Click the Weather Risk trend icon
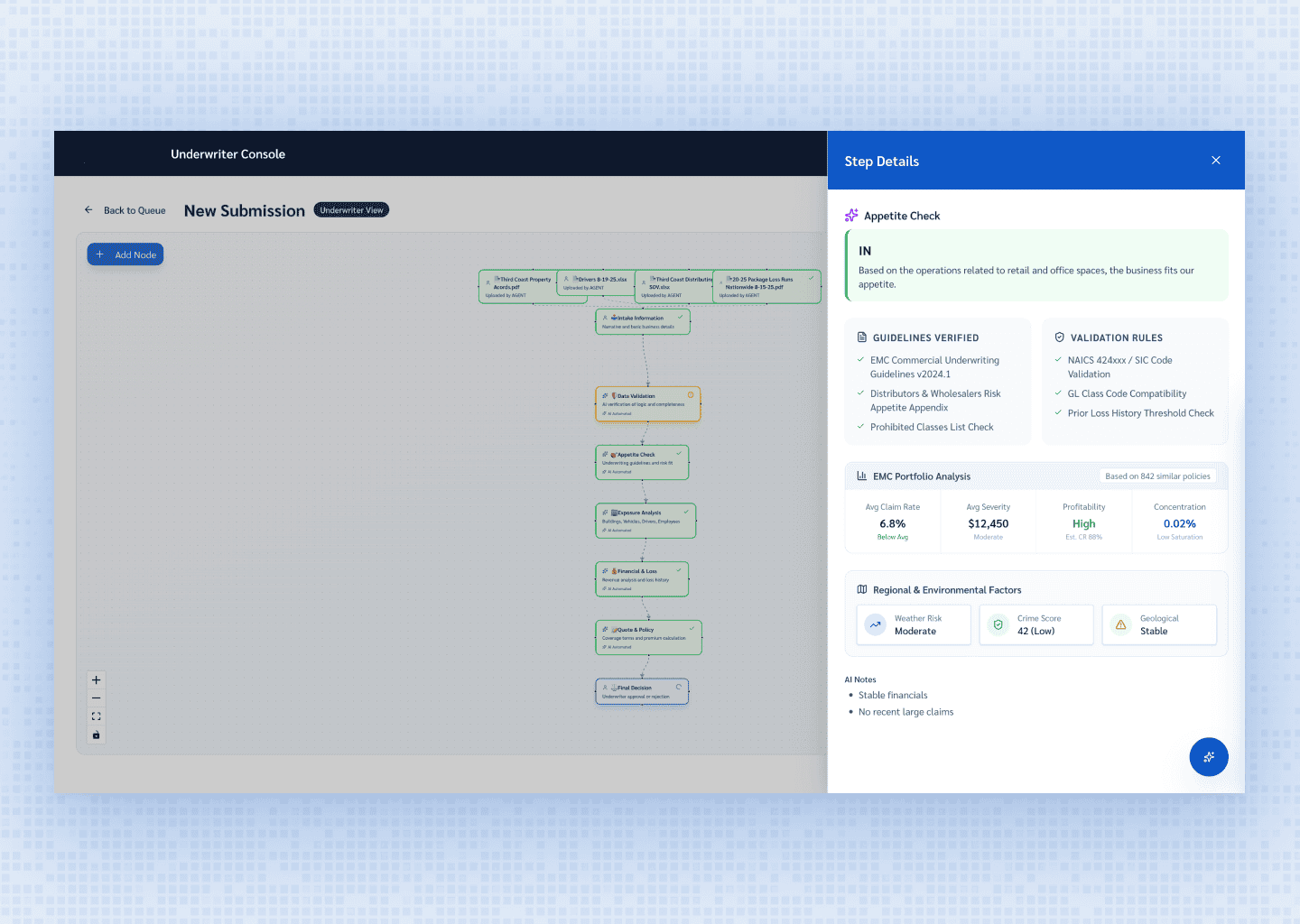The width and height of the screenshot is (1300, 924). 875,624
